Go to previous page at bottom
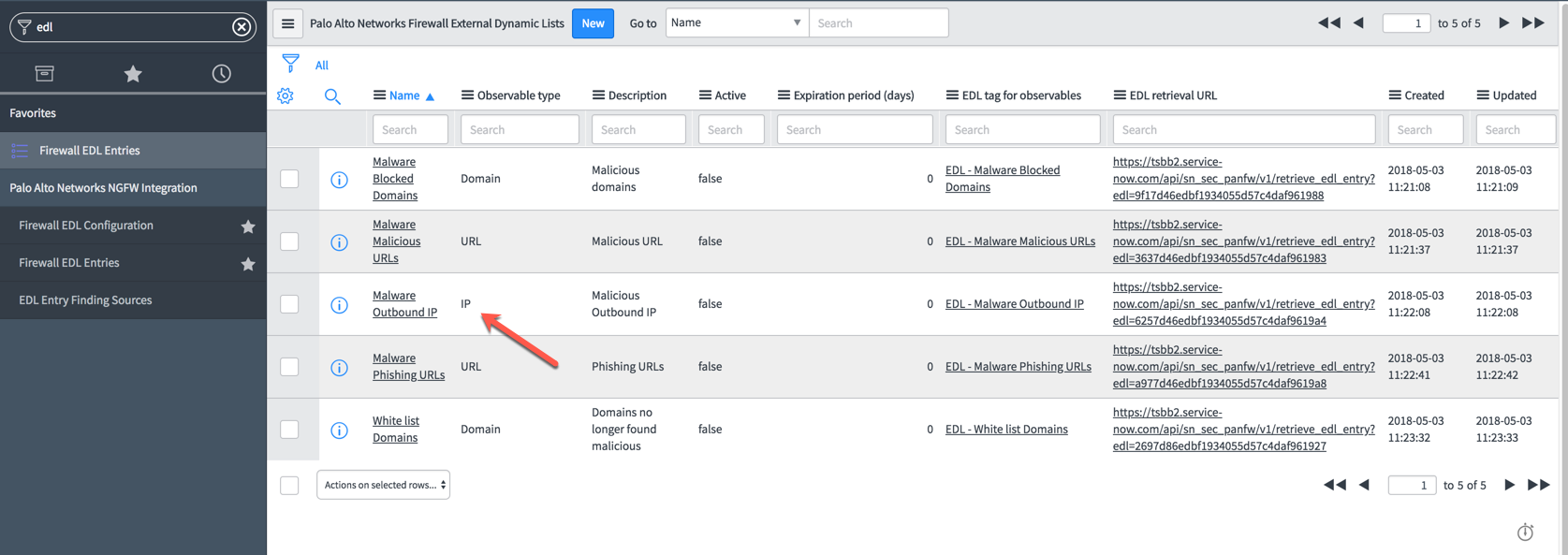 tap(1364, 485)
